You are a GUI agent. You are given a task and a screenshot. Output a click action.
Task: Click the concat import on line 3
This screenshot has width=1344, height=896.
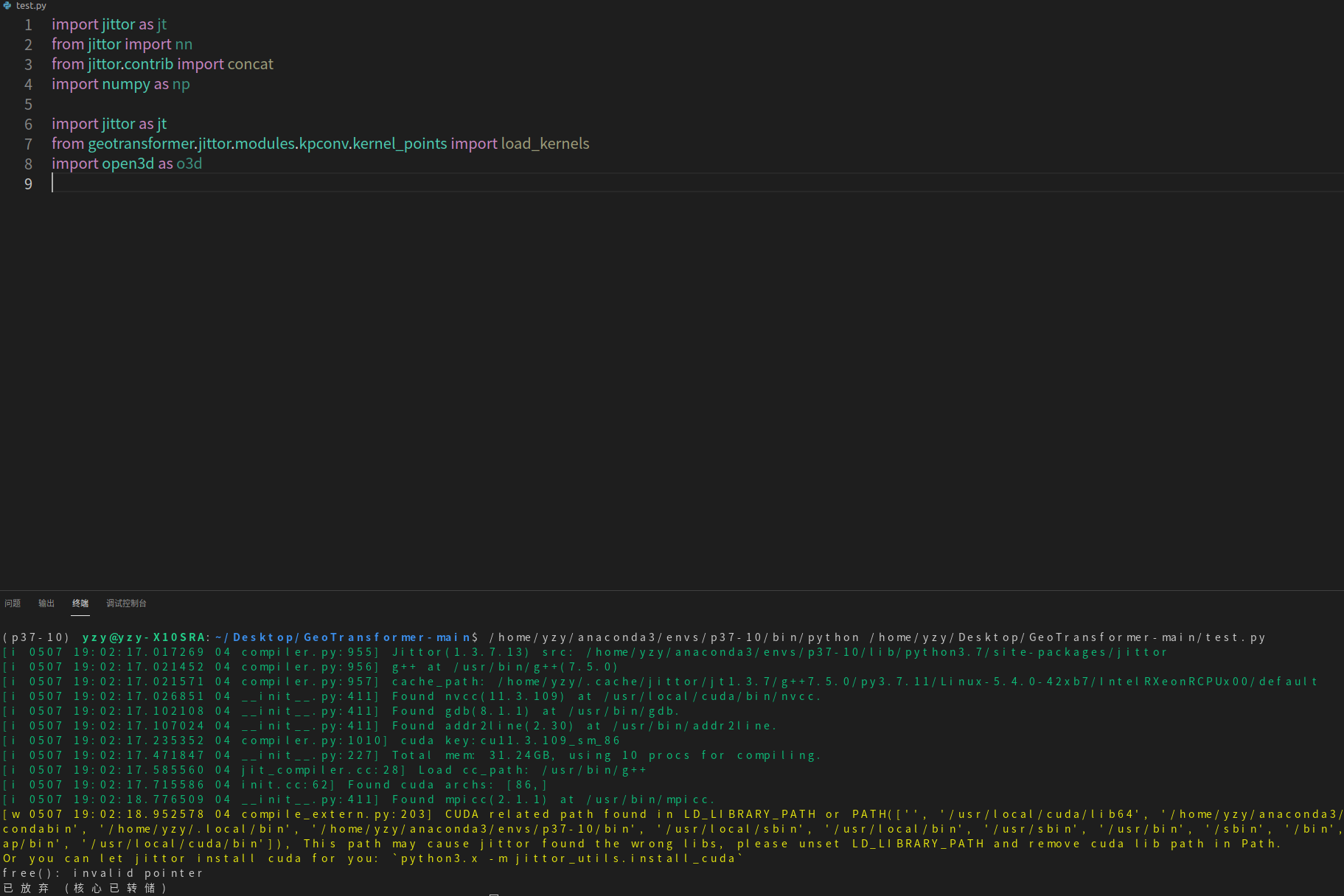point(250,64)
